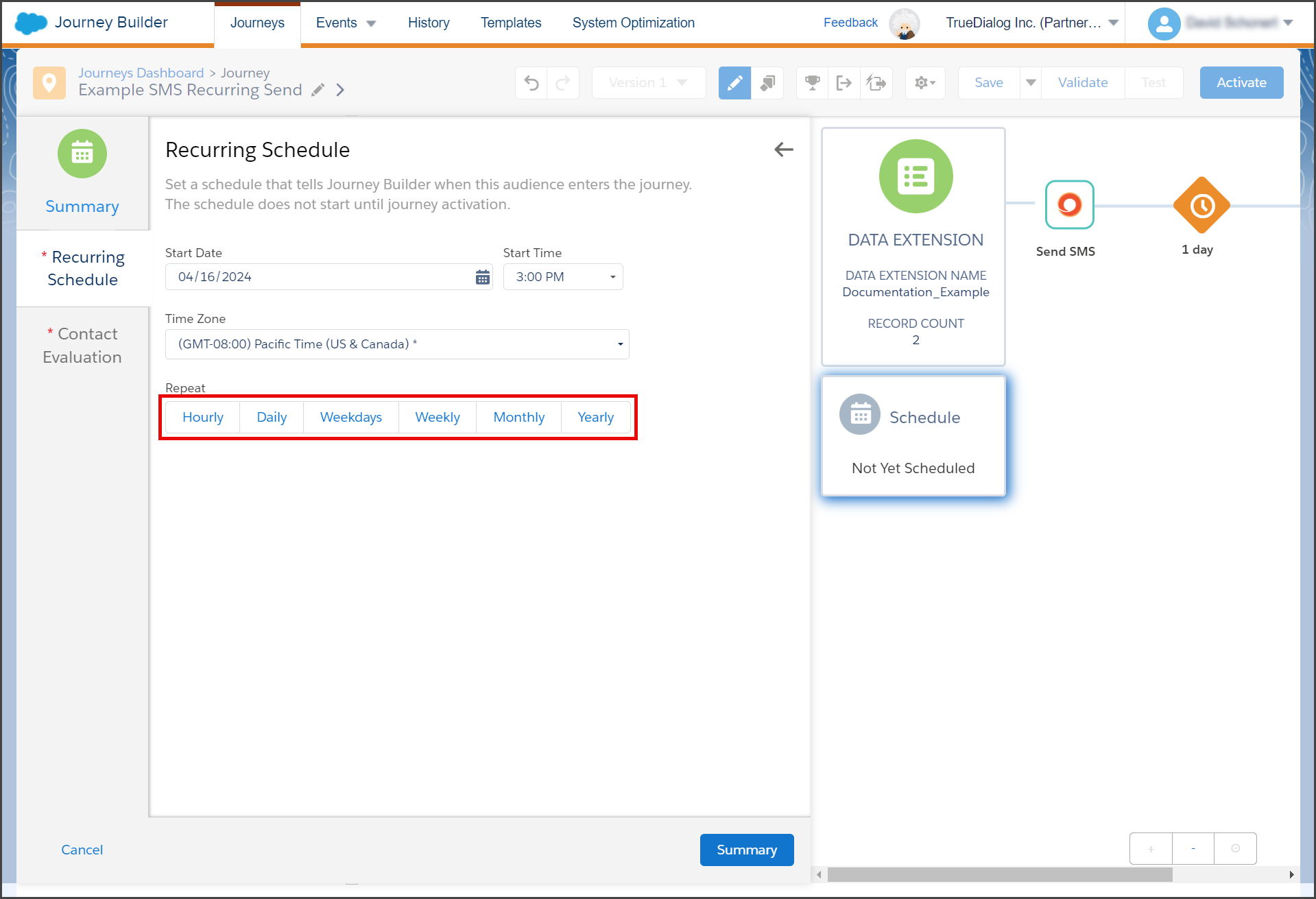This screenshot has height=899, width=1316.
Task: Click the exit criteria icon
Action: pos(844,83)
